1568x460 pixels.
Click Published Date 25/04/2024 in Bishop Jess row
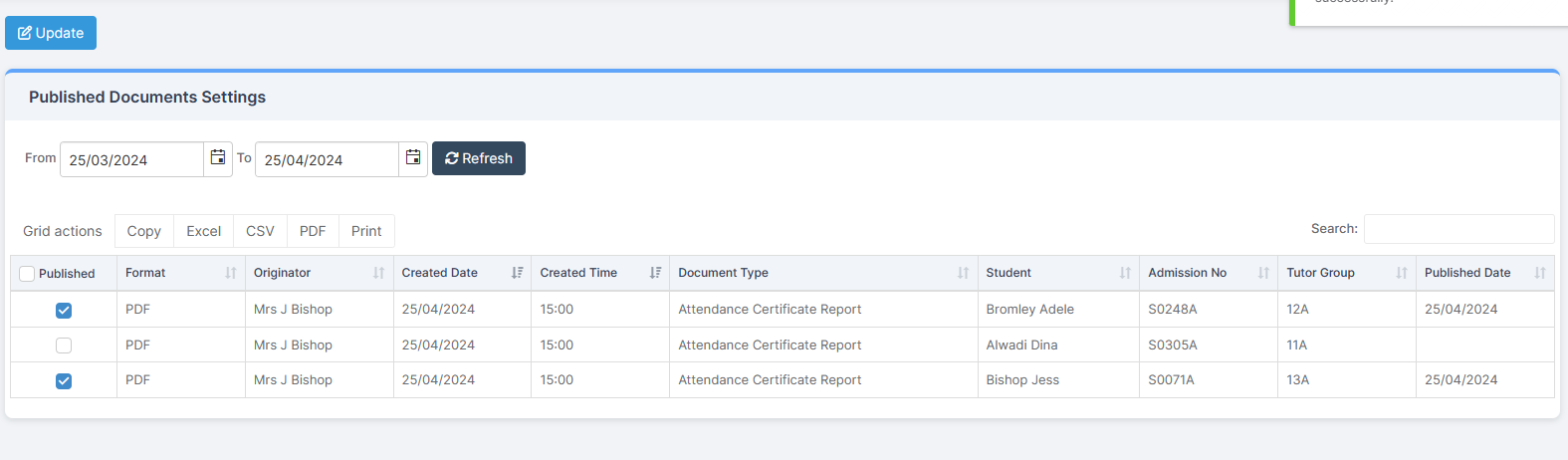tap(1461, 380)
